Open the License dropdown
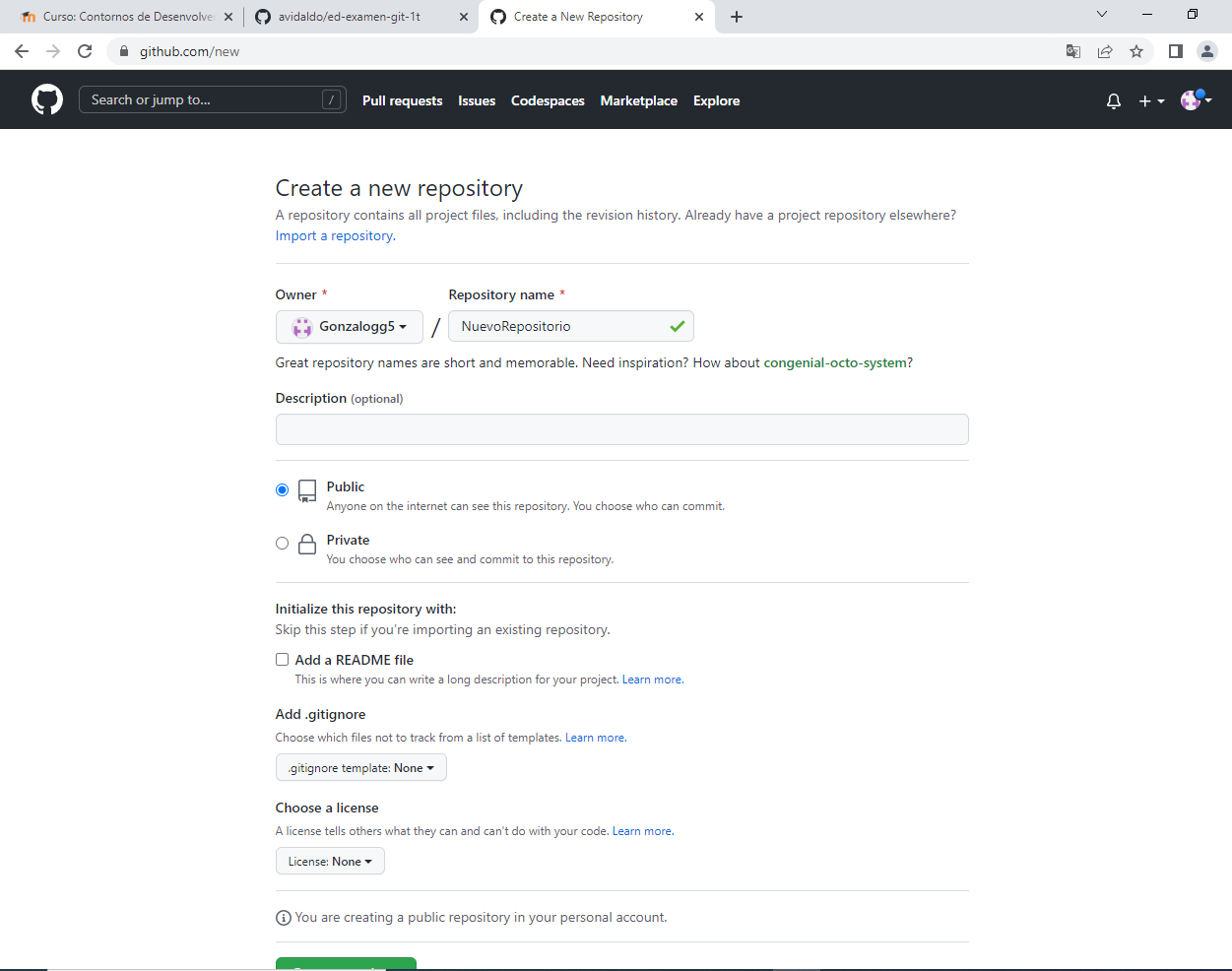 coord(330,860)
